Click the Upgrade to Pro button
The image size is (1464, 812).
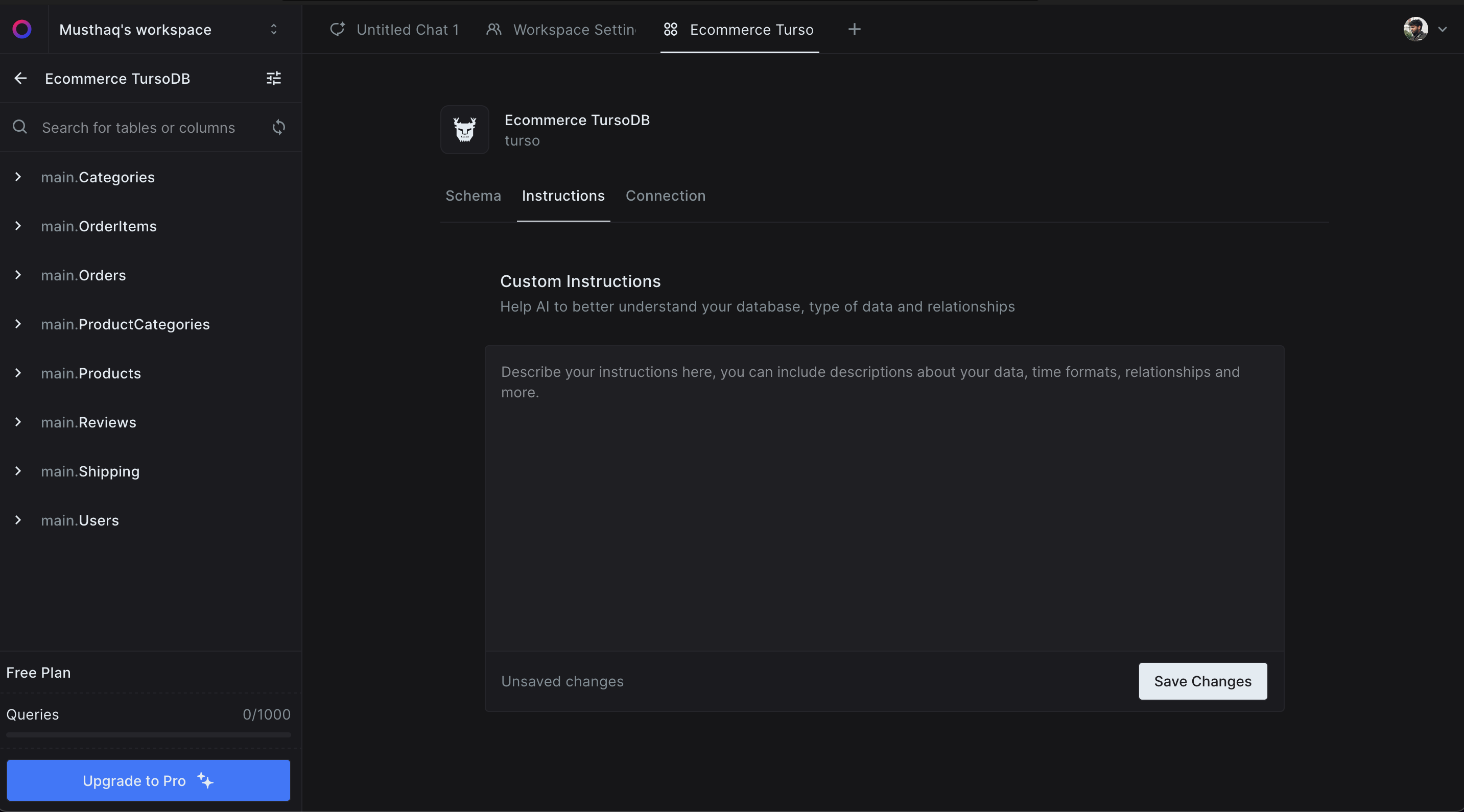pos(148,780)
